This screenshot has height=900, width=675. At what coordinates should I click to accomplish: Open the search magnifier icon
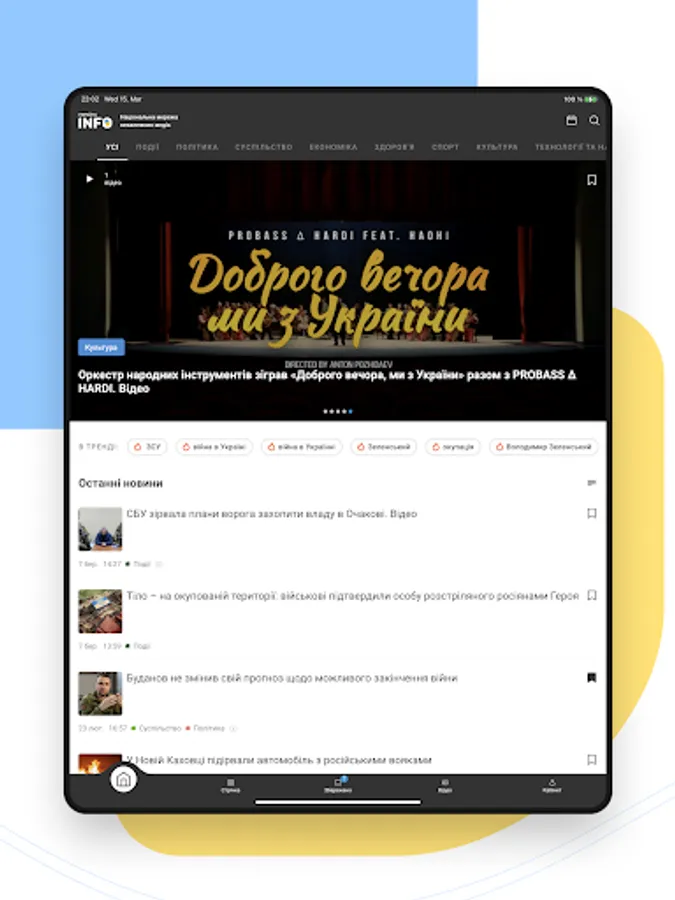(x=594, y=120)
